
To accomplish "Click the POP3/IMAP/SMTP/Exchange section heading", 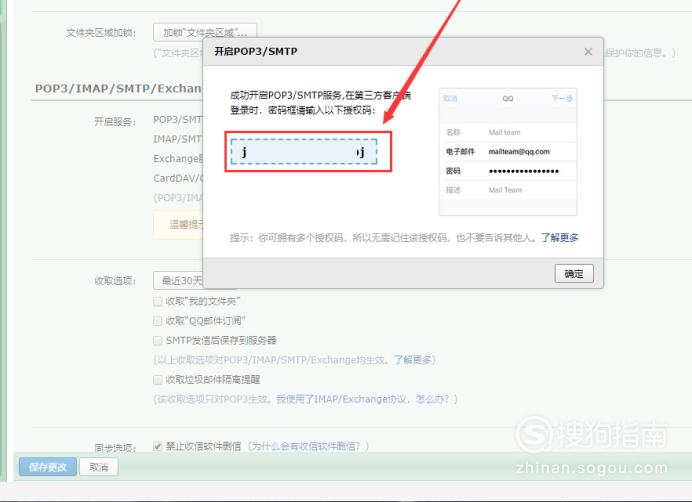I will tap(118, 88).
